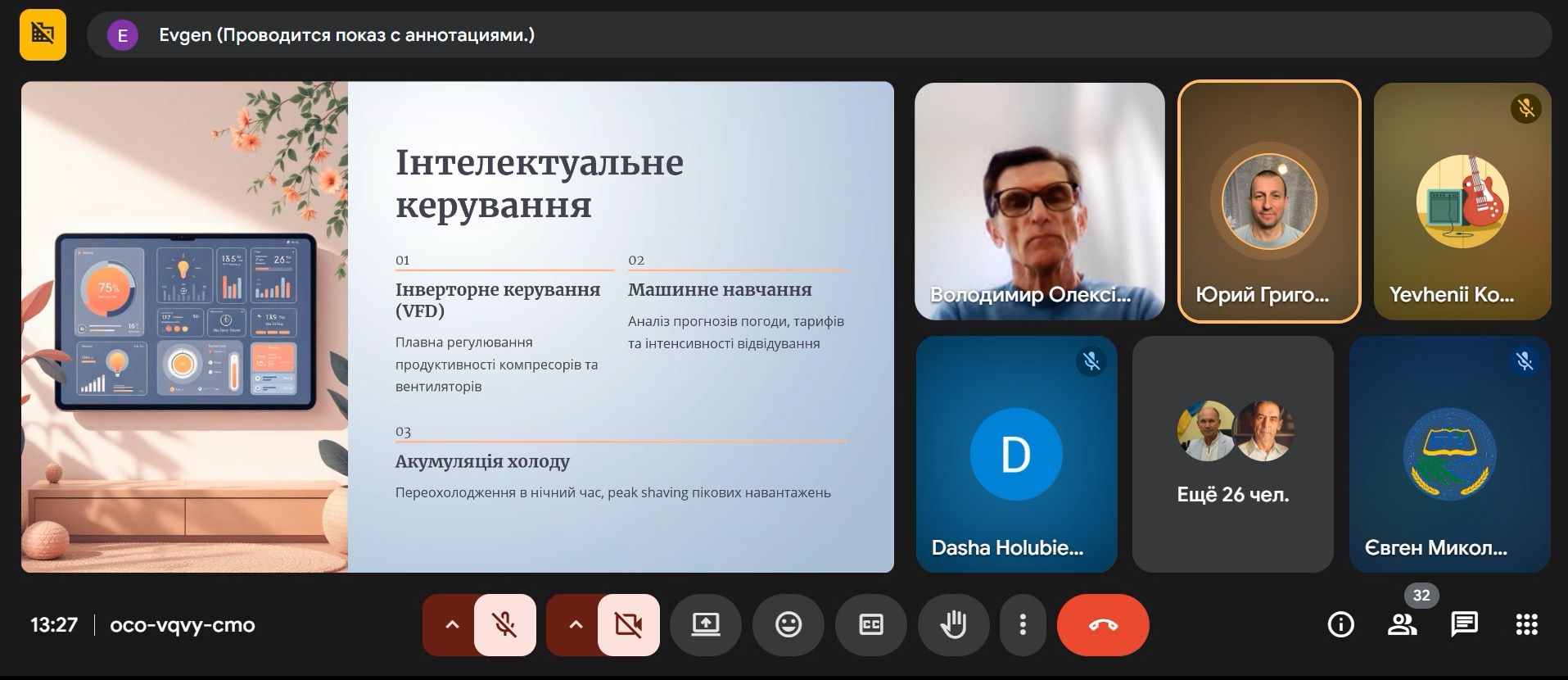
Task: Click the red leave call button
Action: [x=1102, y=625]
